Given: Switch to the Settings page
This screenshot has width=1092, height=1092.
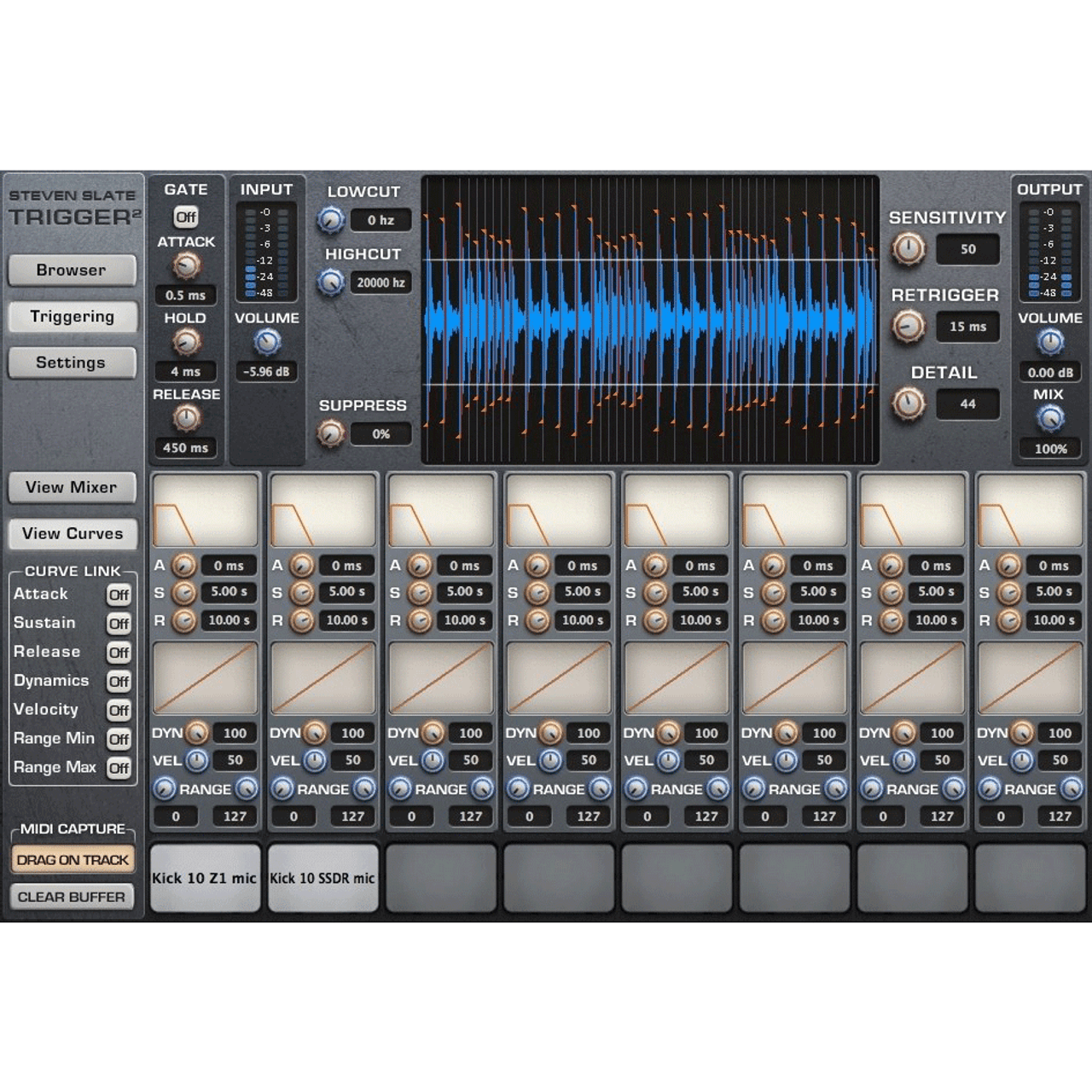Looking at the screenshot, I should (72, 363).
